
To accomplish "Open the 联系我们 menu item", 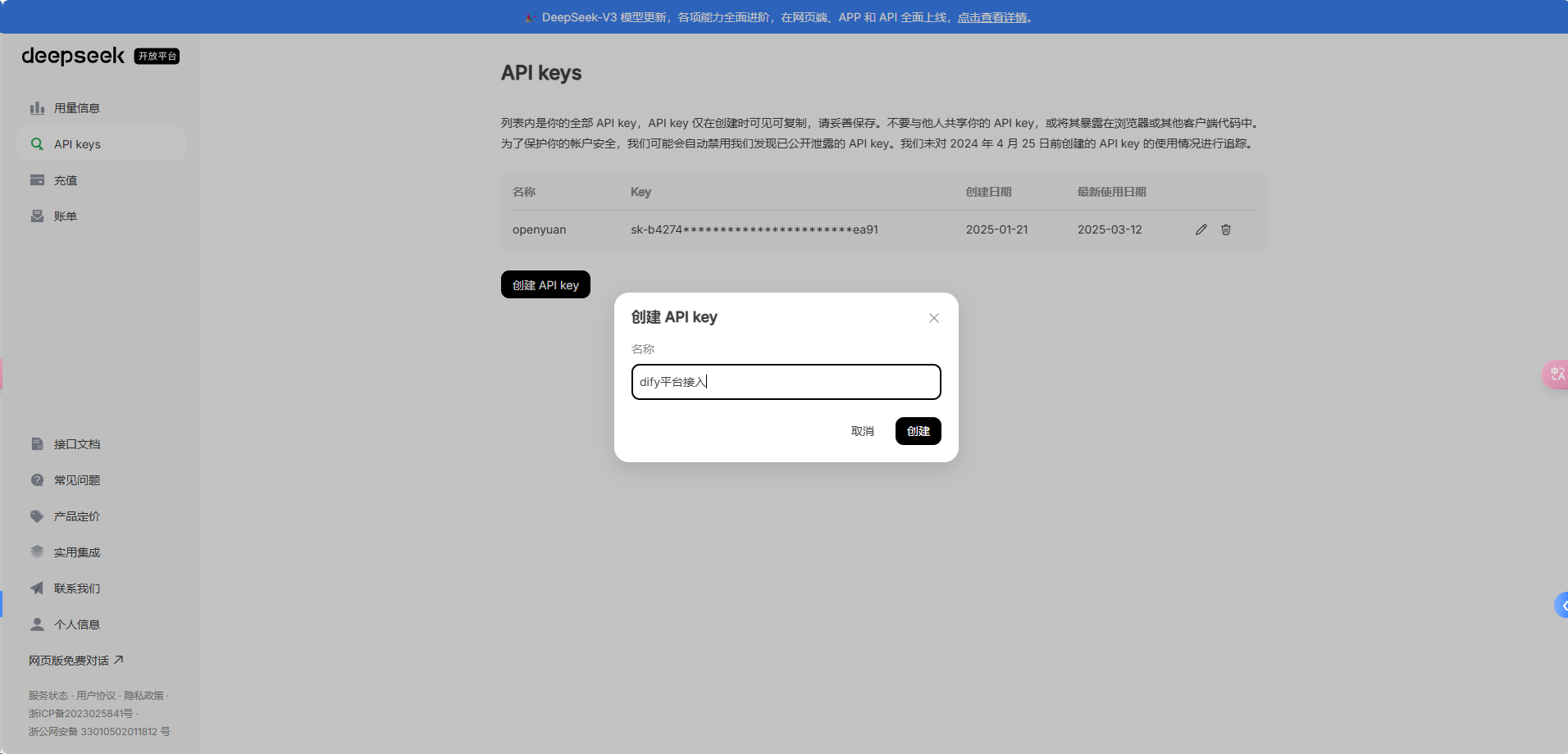I will [100, 588].
